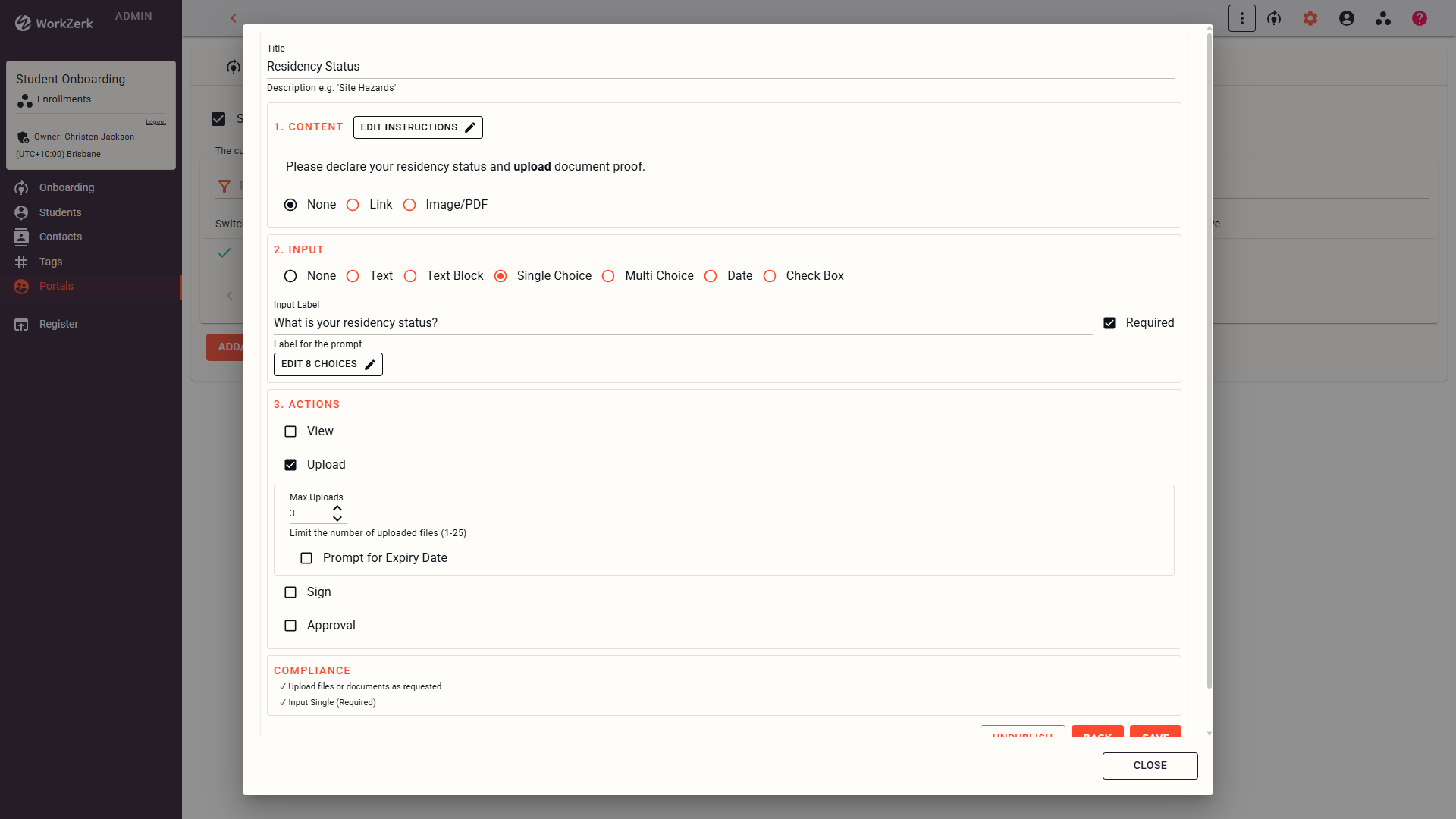Click the user profile icon in the top bar
This screenshot has width=1456, height=819.
(x=1347, y=18)
